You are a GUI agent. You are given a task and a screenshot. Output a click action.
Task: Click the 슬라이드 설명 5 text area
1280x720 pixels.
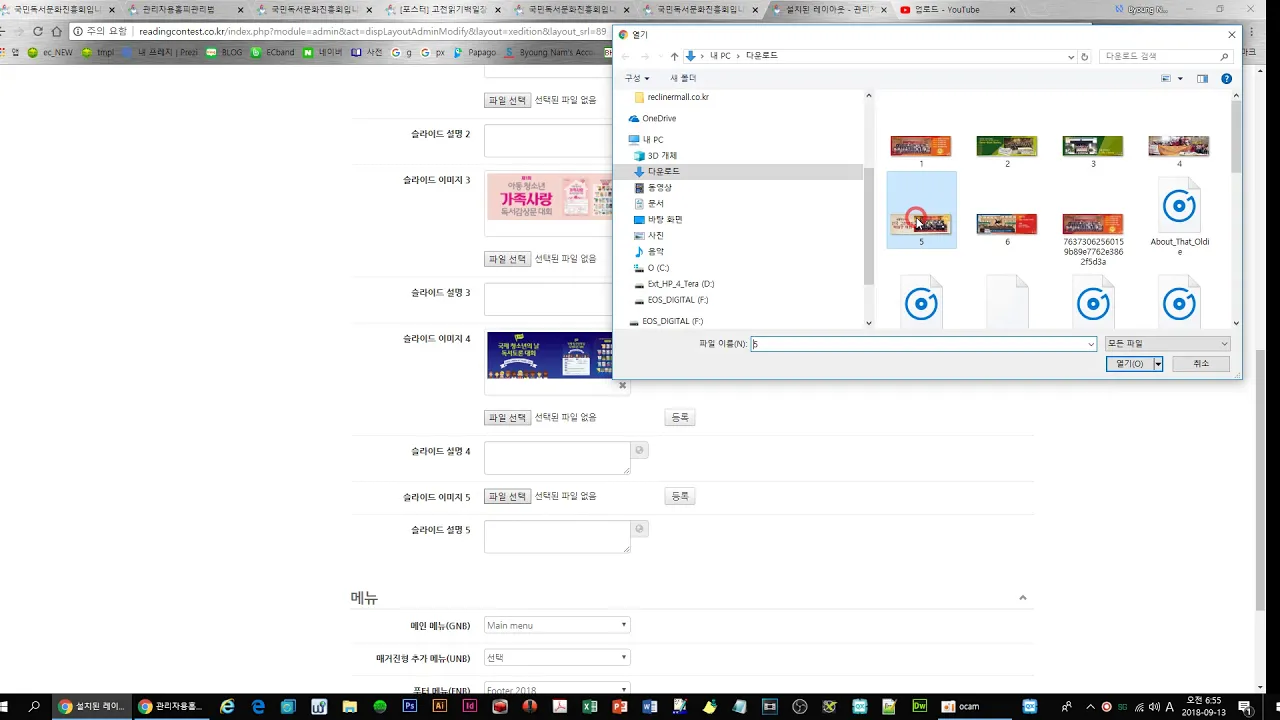click(557, 537)
